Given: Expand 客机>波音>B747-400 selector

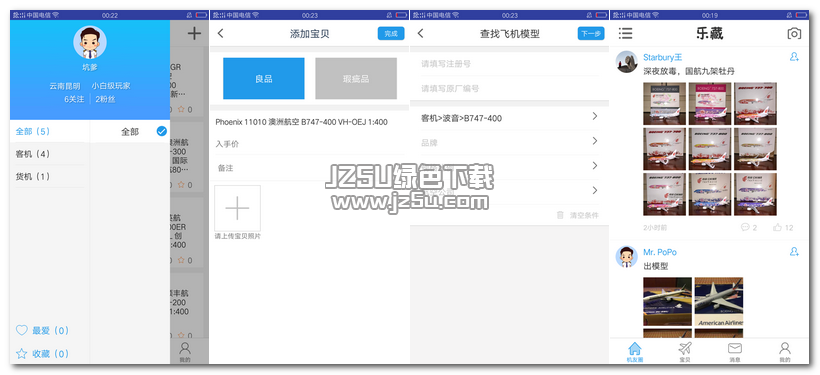Looking at the screenshot, I should (509, 118).
